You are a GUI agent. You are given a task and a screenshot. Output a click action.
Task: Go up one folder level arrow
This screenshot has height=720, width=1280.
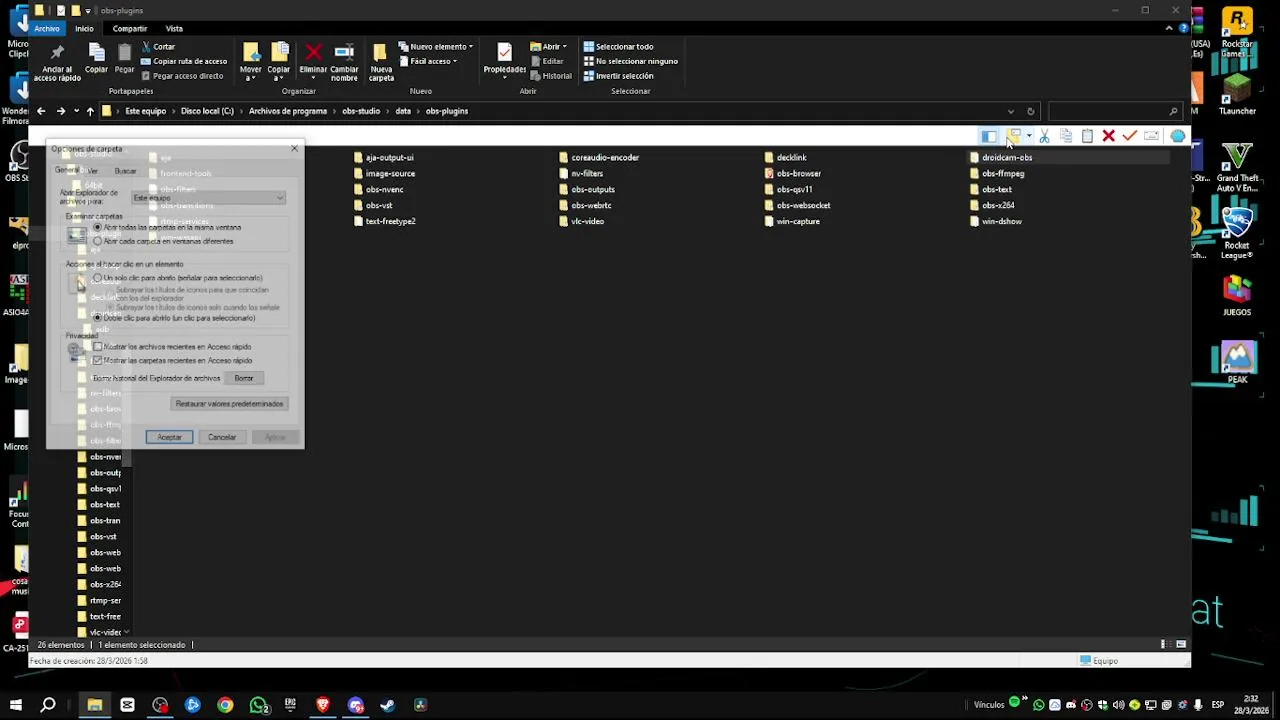[90, 111]
